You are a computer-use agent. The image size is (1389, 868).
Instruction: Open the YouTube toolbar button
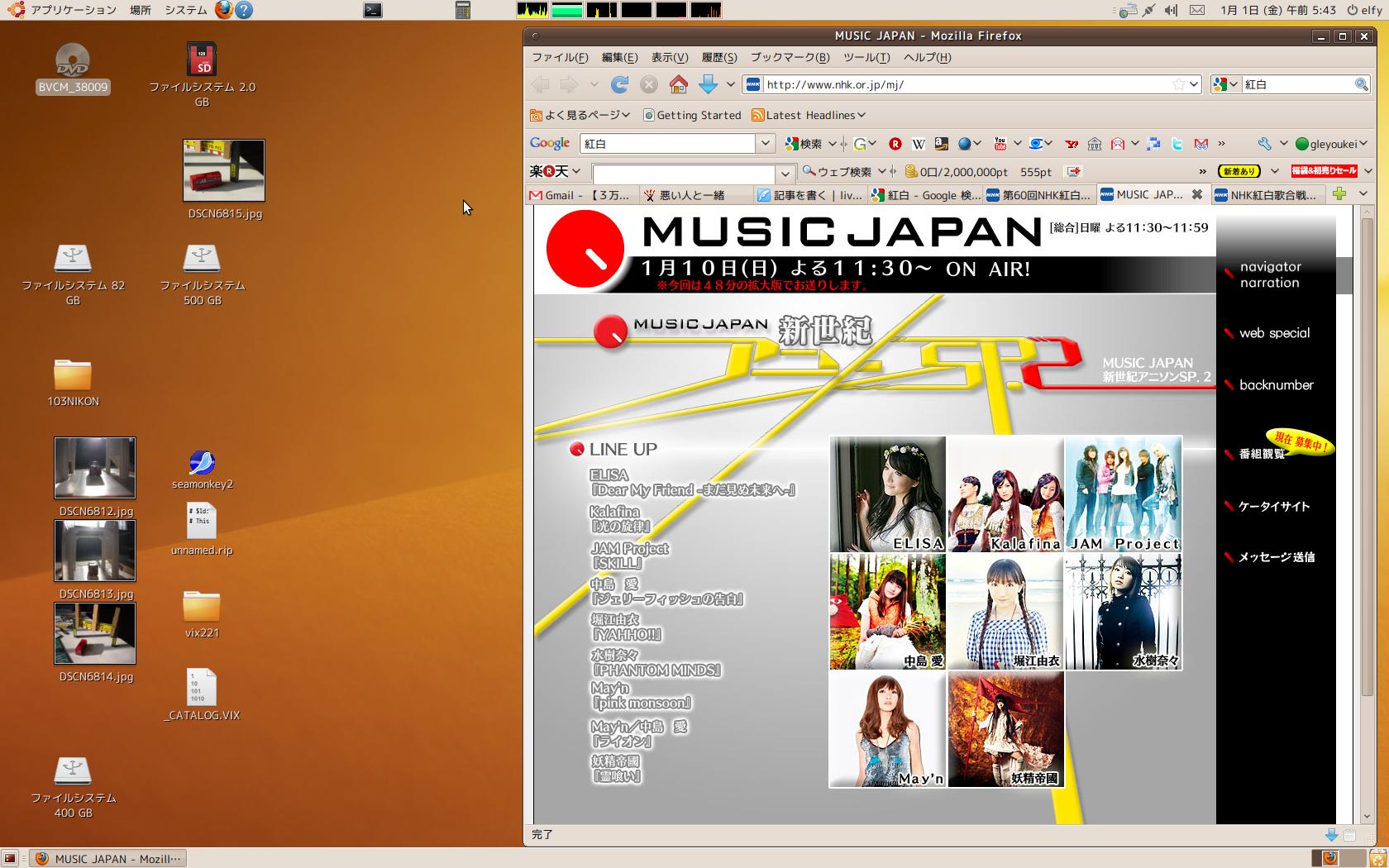coord(1000,144)
